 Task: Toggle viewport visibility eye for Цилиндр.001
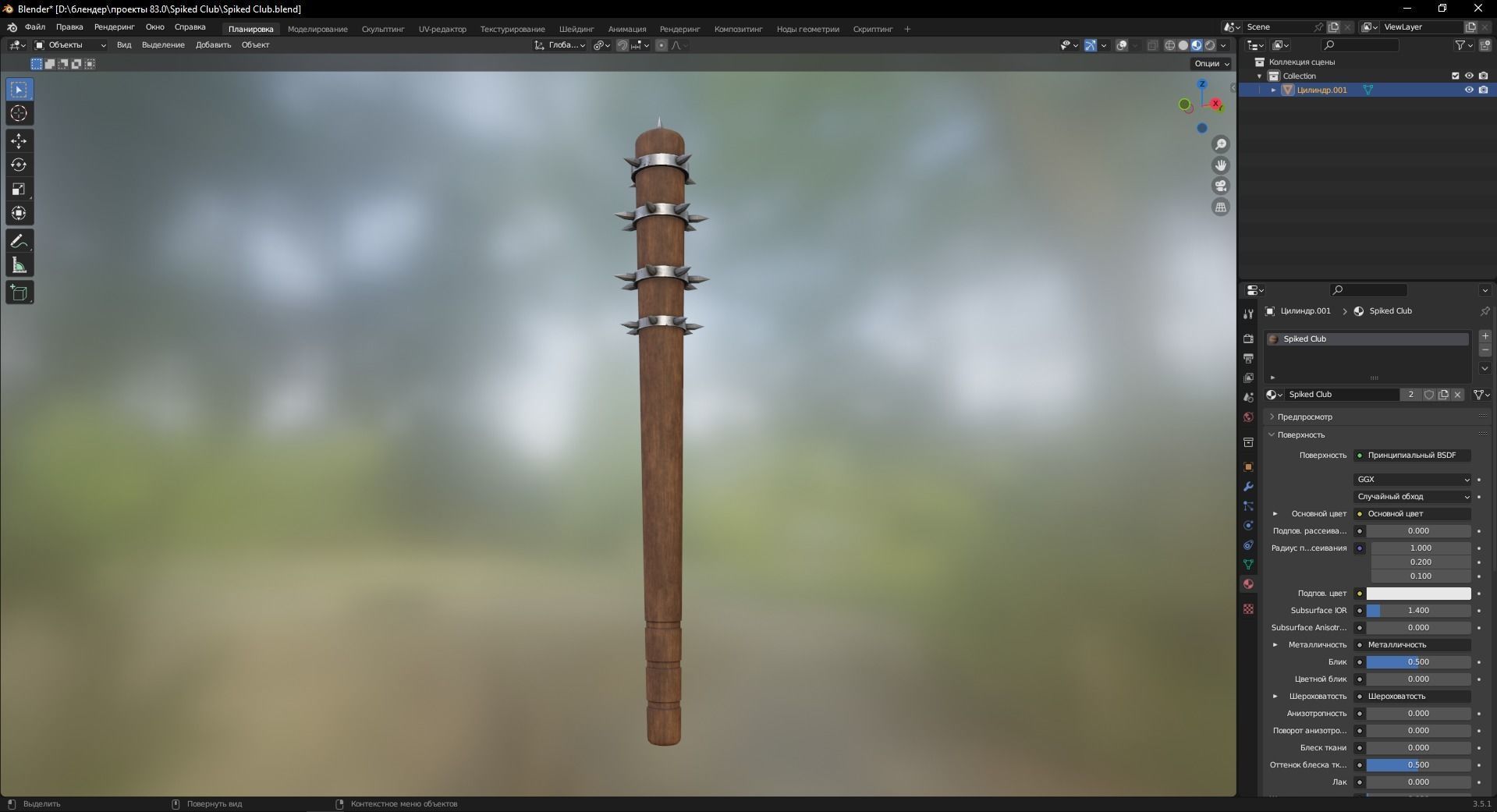click(x=1469, y=90)
